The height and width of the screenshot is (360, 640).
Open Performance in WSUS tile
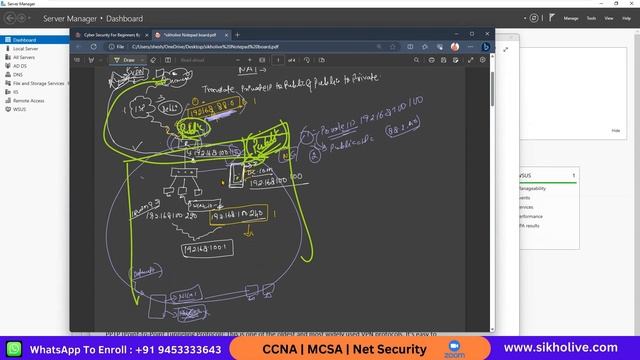(x=531, y=216)
